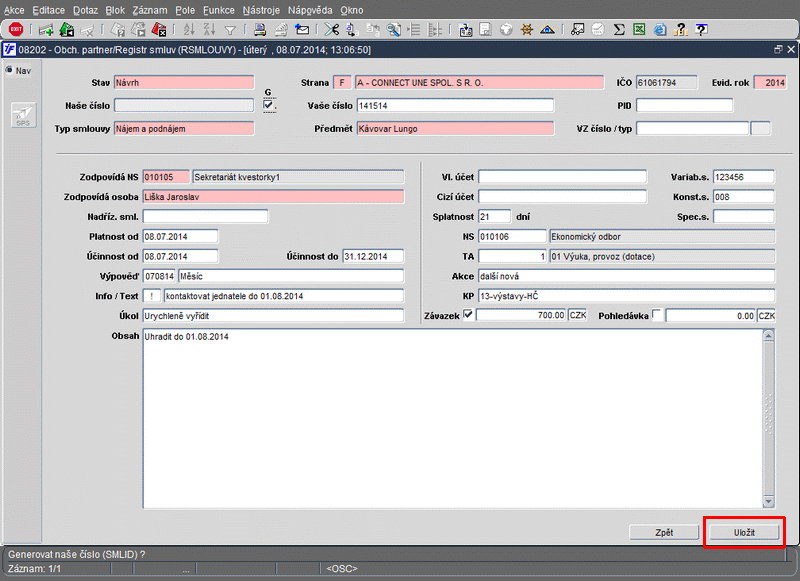Click the triangle with blue eye icon
This screenshot has height=581, width=800.
click(547, 30)
